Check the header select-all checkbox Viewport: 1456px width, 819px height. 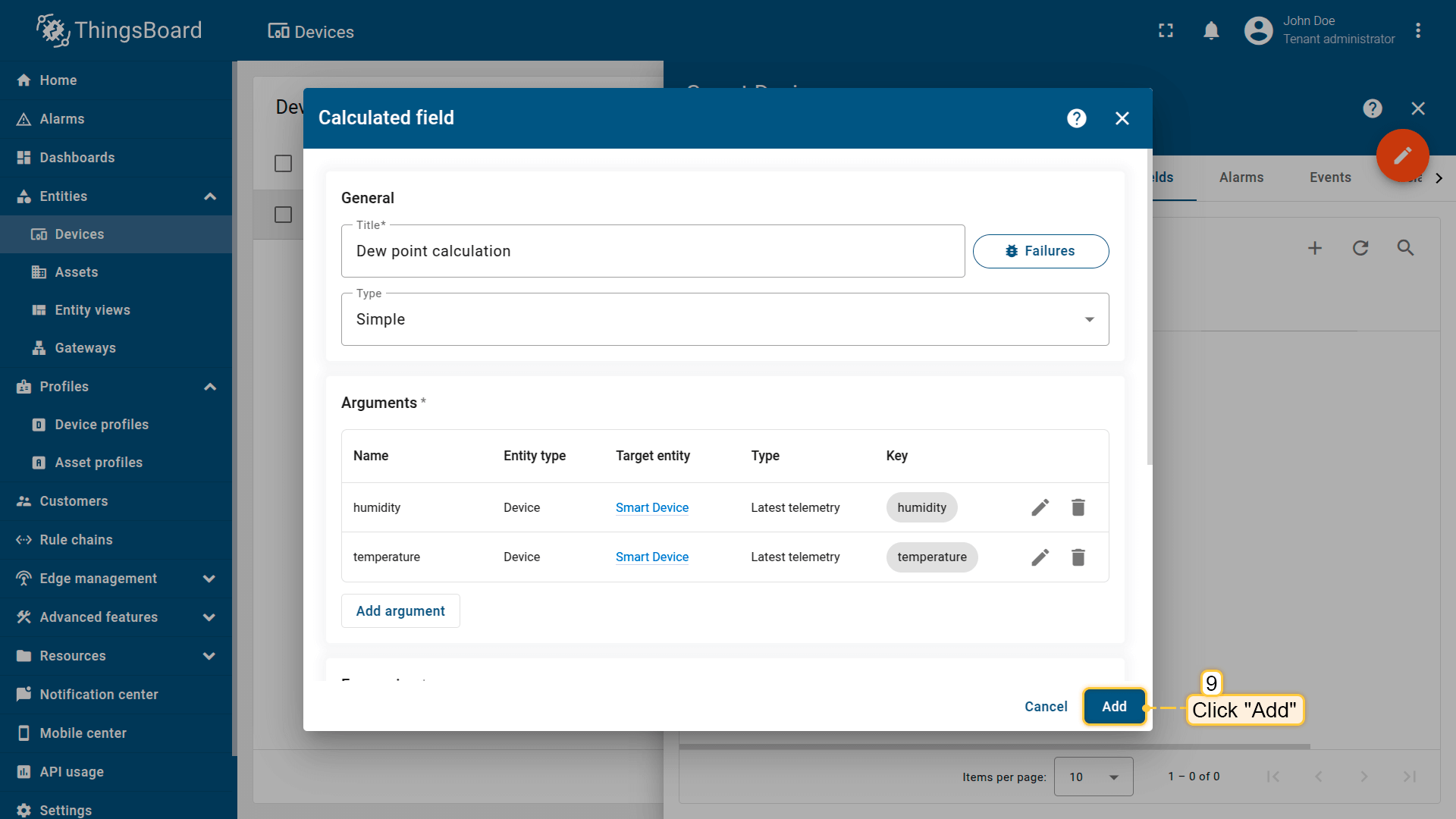pyautogui.click(x=283, y=164)
